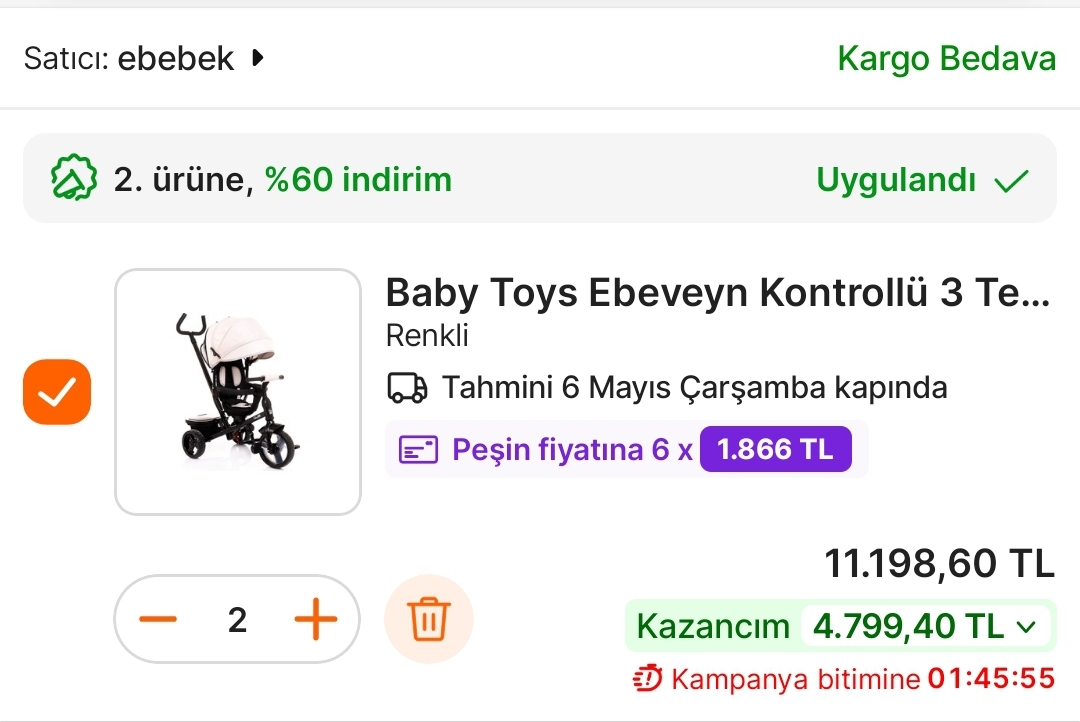Click the green discount campaign badge icon
Viewport: 1080px width, 722px height.
click(x=74, y=180)
